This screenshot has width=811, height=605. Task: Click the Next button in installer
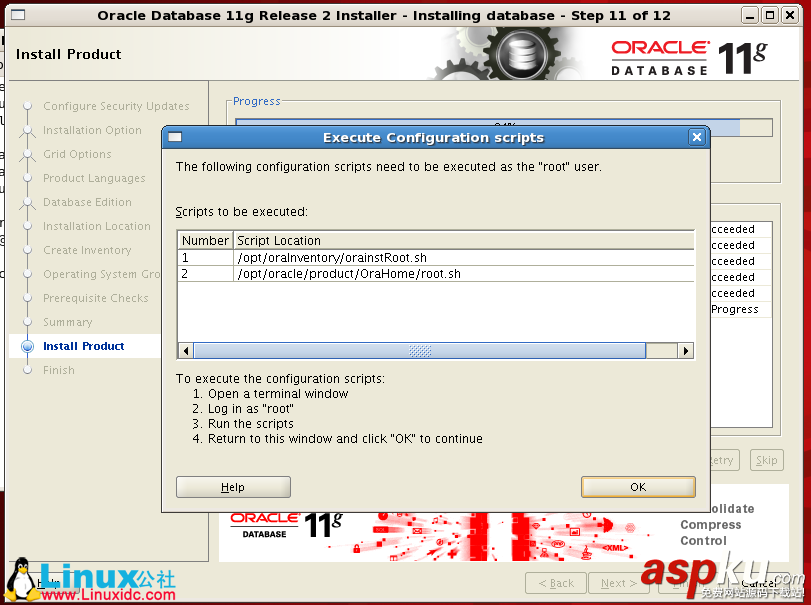click(619, 583)
